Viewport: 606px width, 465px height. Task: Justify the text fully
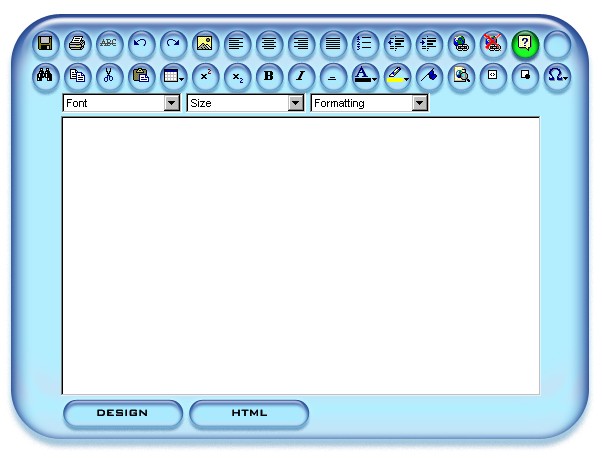click(334, 44)
